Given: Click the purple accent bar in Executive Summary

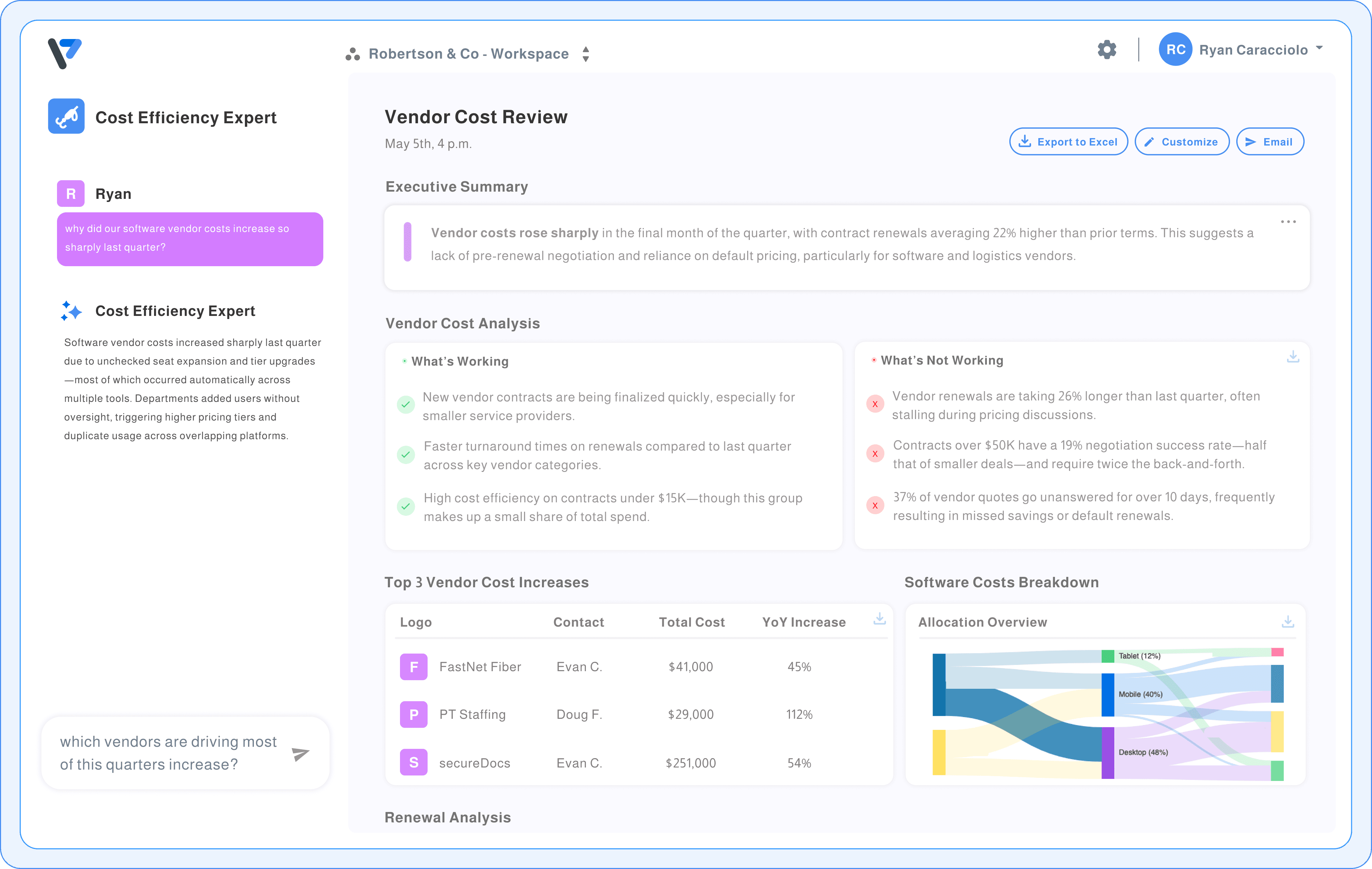Looking at the screenshot, I should 407,242.
